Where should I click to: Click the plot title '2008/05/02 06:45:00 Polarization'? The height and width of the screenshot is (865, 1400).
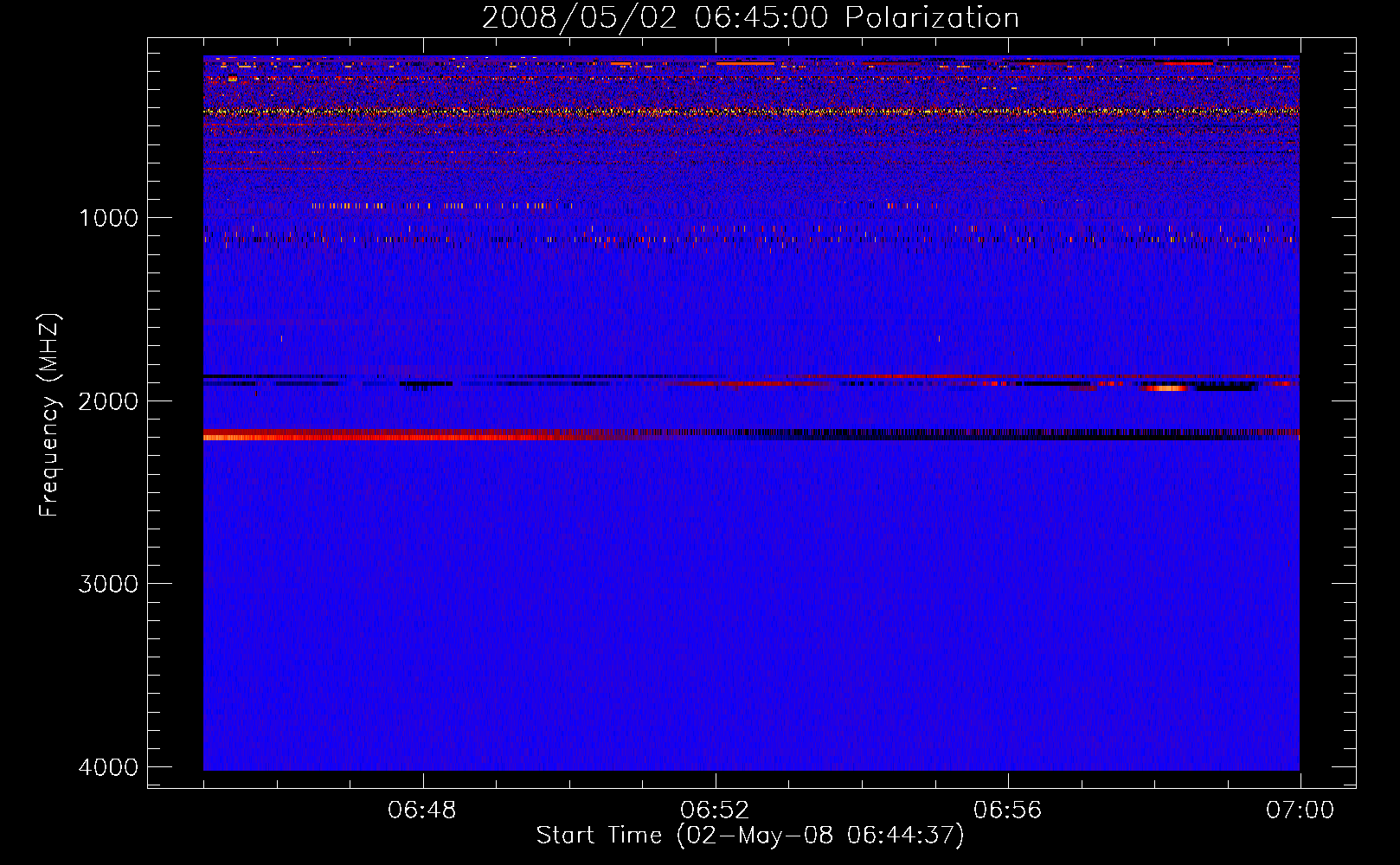coord(750,18)
